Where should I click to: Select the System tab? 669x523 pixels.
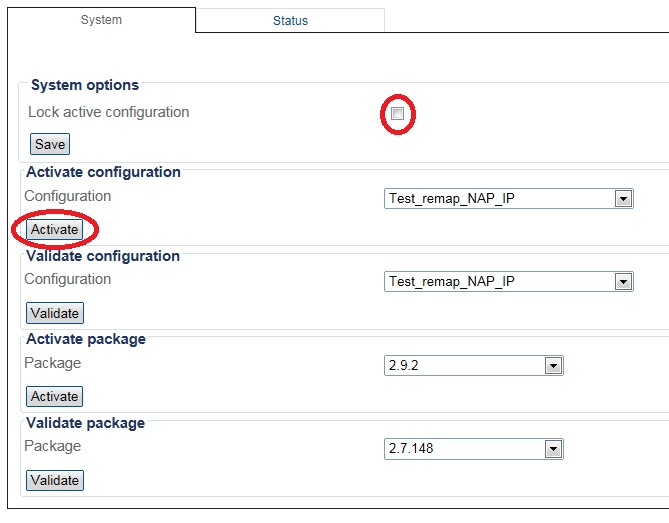(101, 20)
